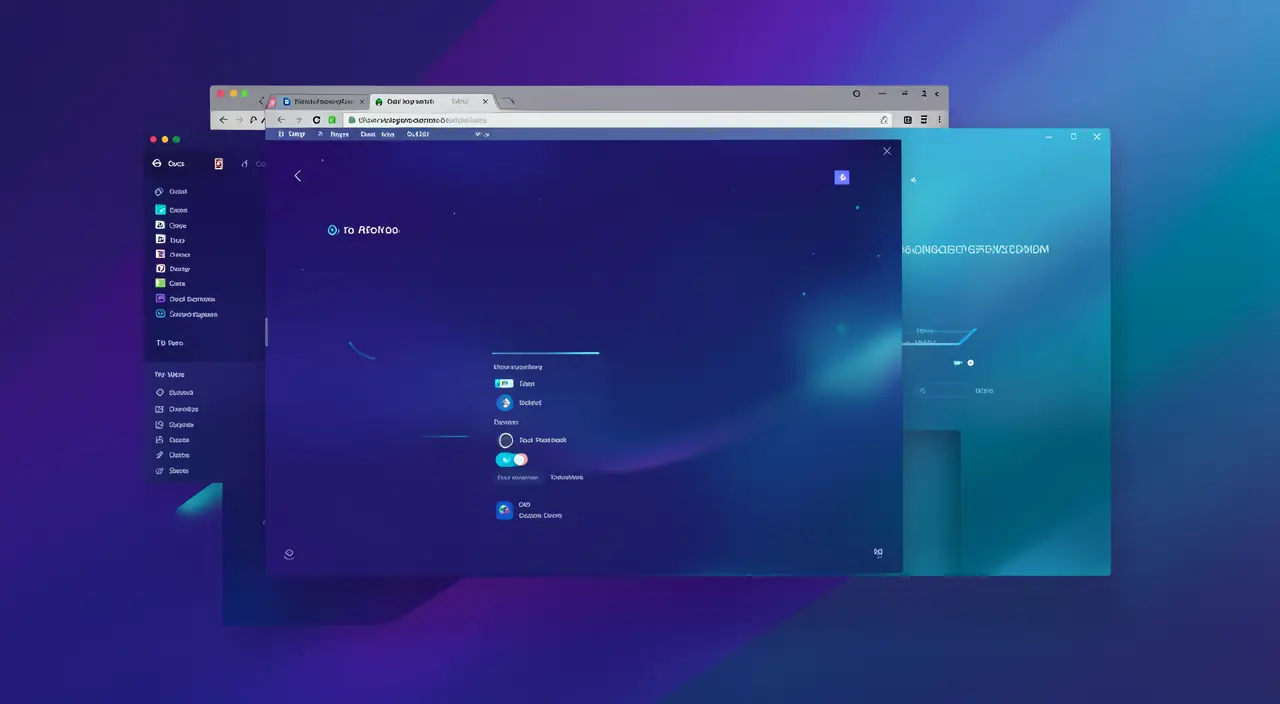This screenshot has height=704, width=1280.
Task: Select the green square icon in left sidebar
Action: click(160, 283)
